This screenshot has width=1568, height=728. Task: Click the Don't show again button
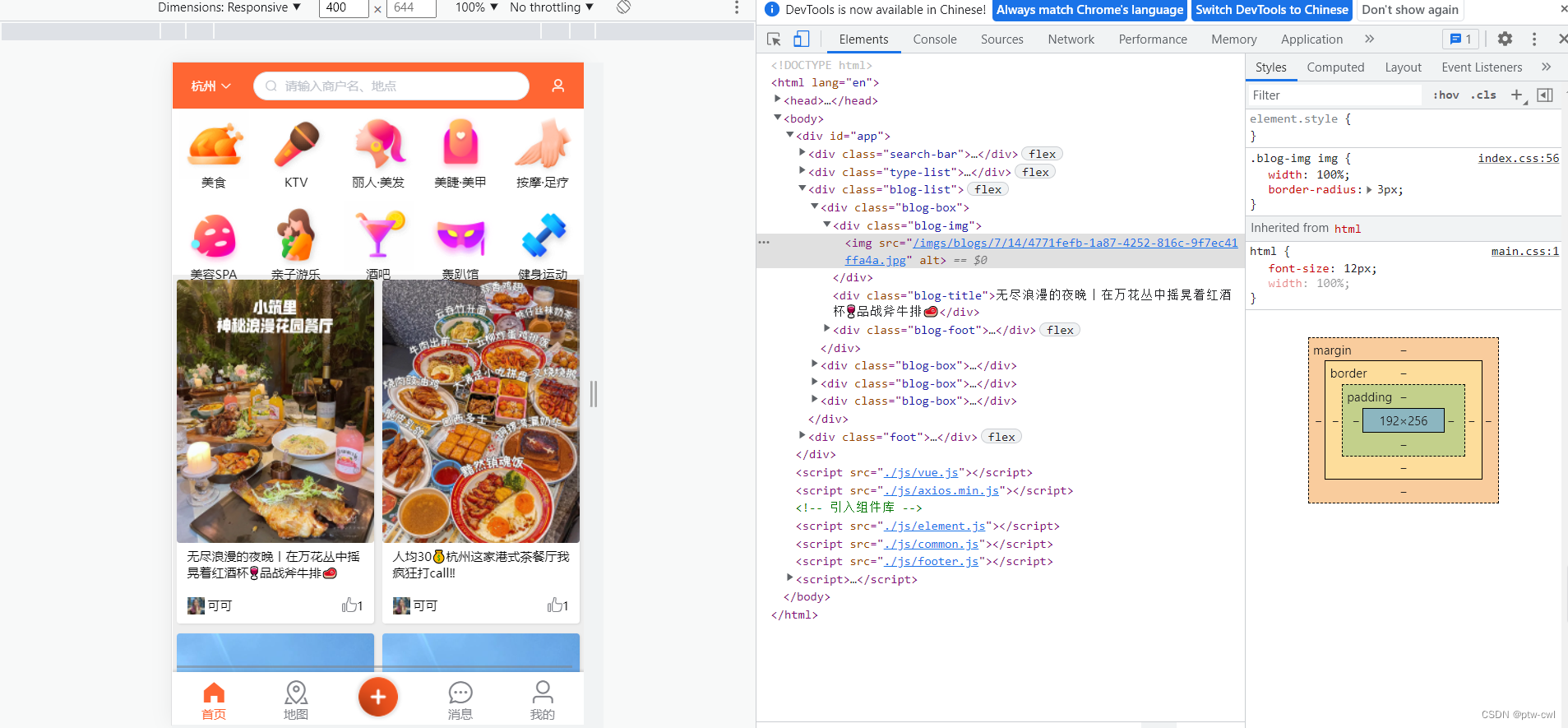tap(1410, 10)
